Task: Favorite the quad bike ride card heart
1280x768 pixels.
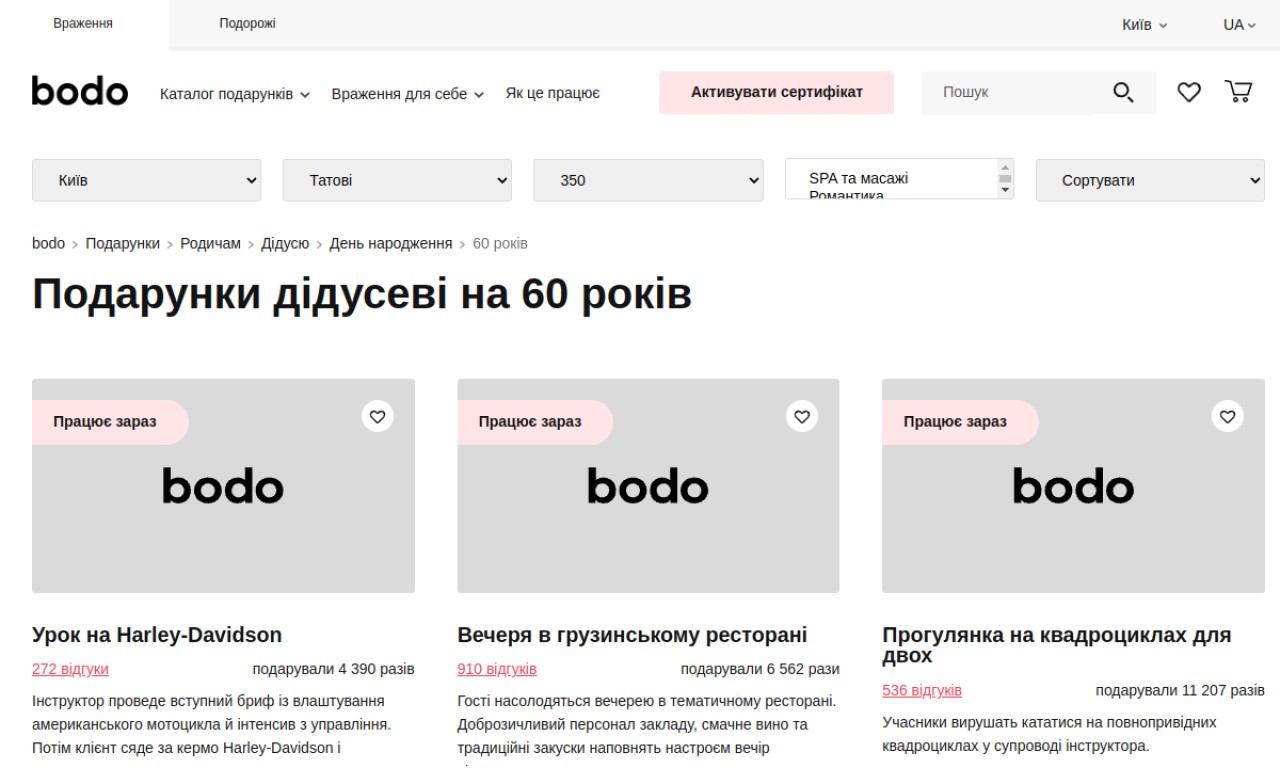Action: [x=1228, y=416]
